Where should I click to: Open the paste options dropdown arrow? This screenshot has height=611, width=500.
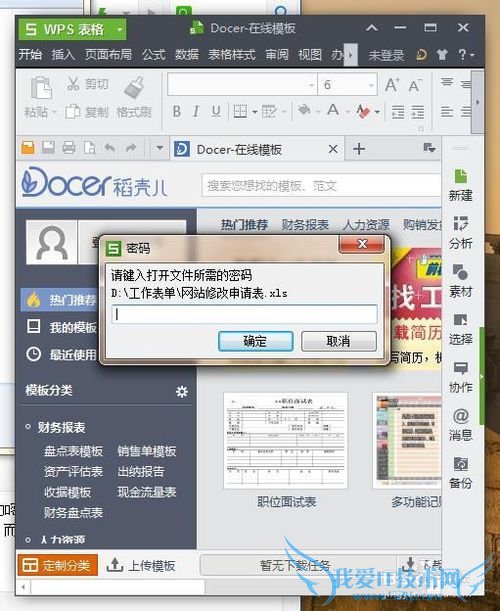55,112
